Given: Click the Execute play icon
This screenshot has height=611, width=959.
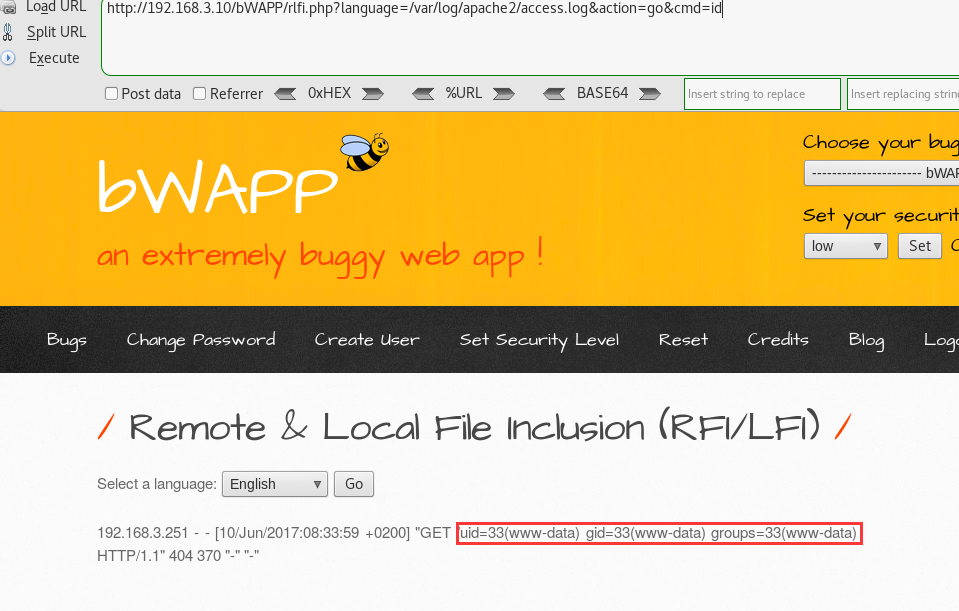Looking at the screenshot, I should click(8, 58).
